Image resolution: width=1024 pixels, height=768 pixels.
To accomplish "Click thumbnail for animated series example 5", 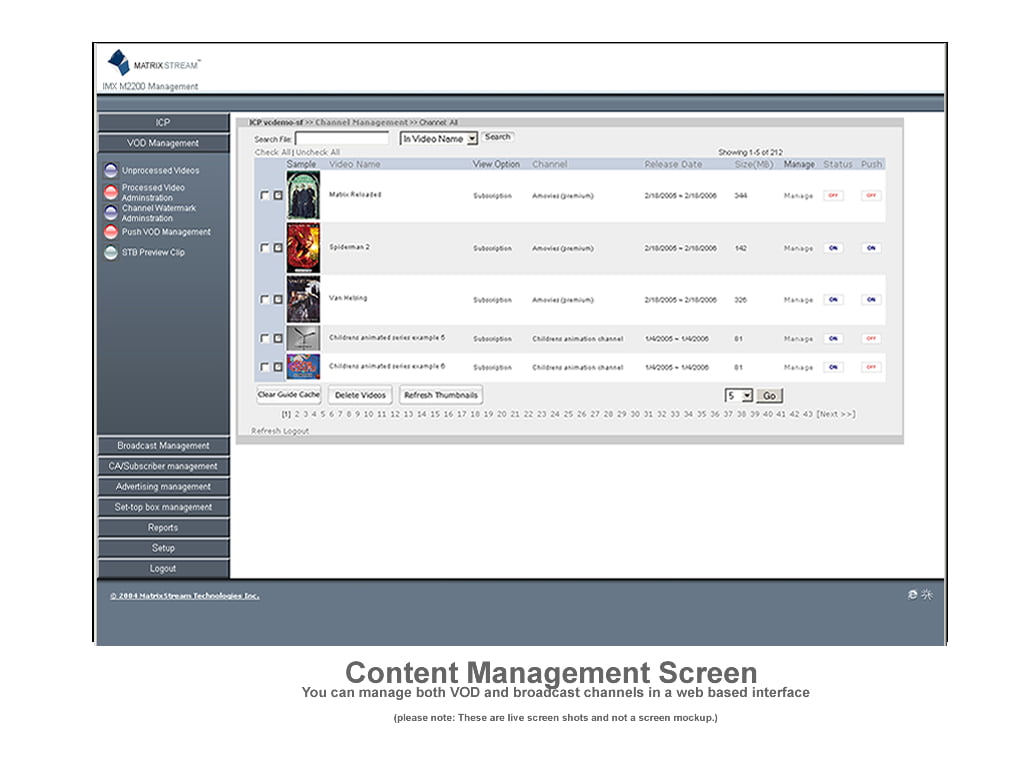I will [303, 338].
